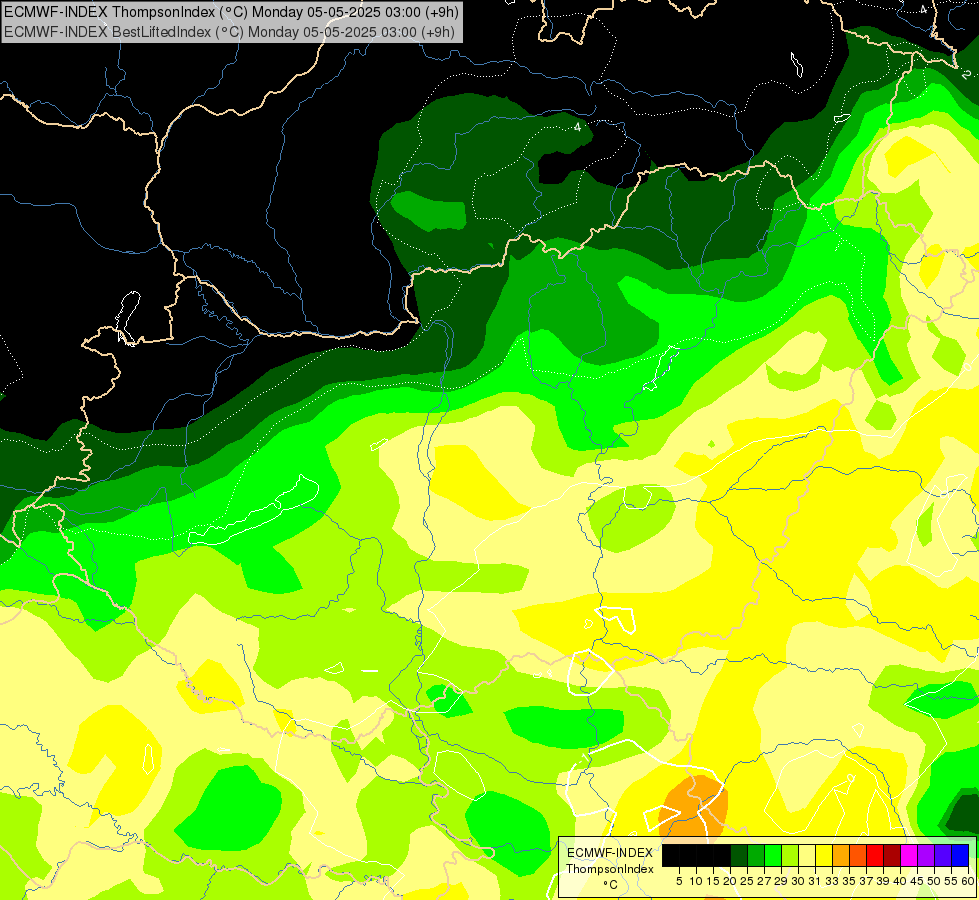Select the pale yellow legend swatch for 30-31
Viewport: 979px width, 900px height.
pos(807,855)
